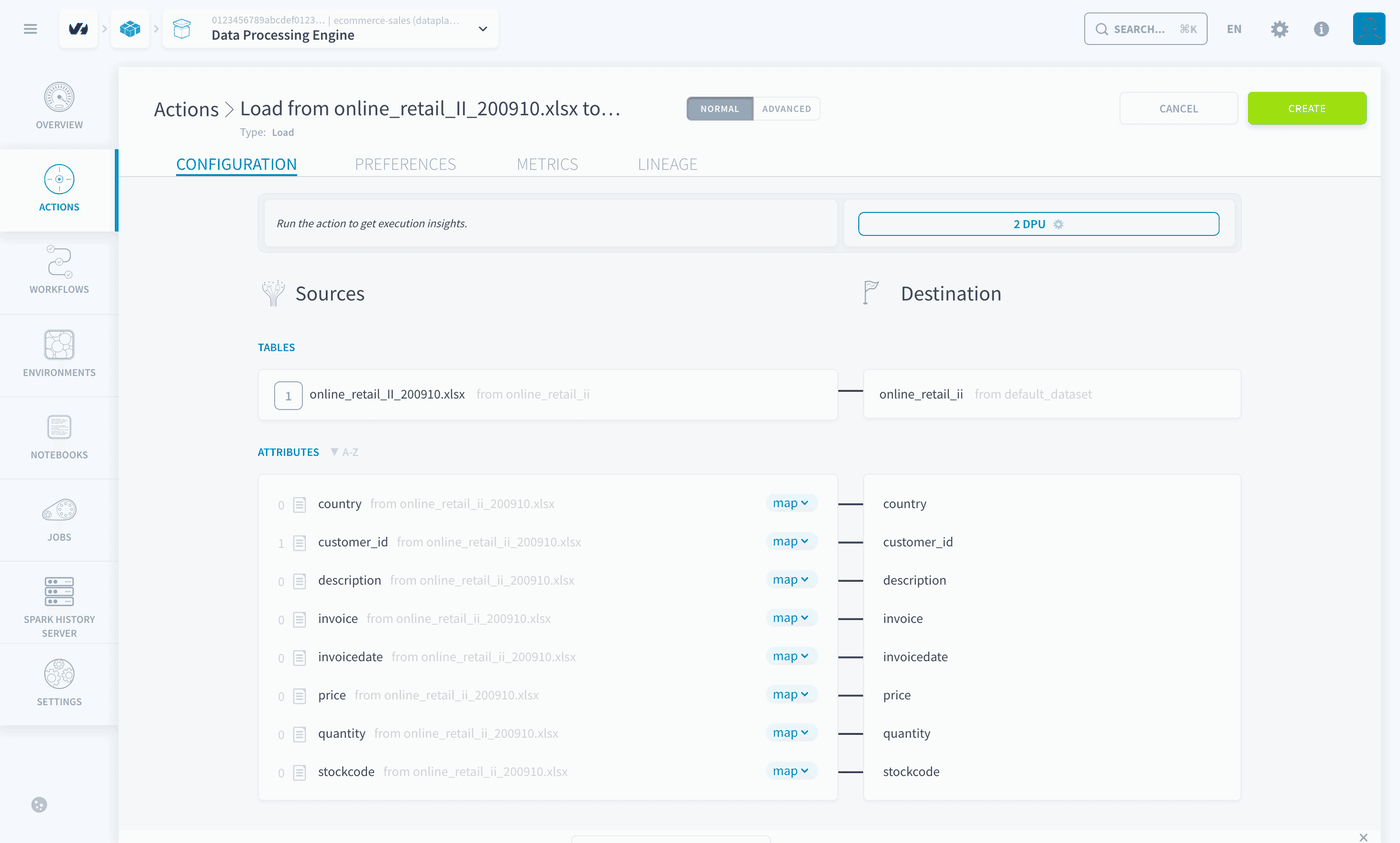Open the info icon in top bar
This screenshot has width=1400, height=843.
1321,29
